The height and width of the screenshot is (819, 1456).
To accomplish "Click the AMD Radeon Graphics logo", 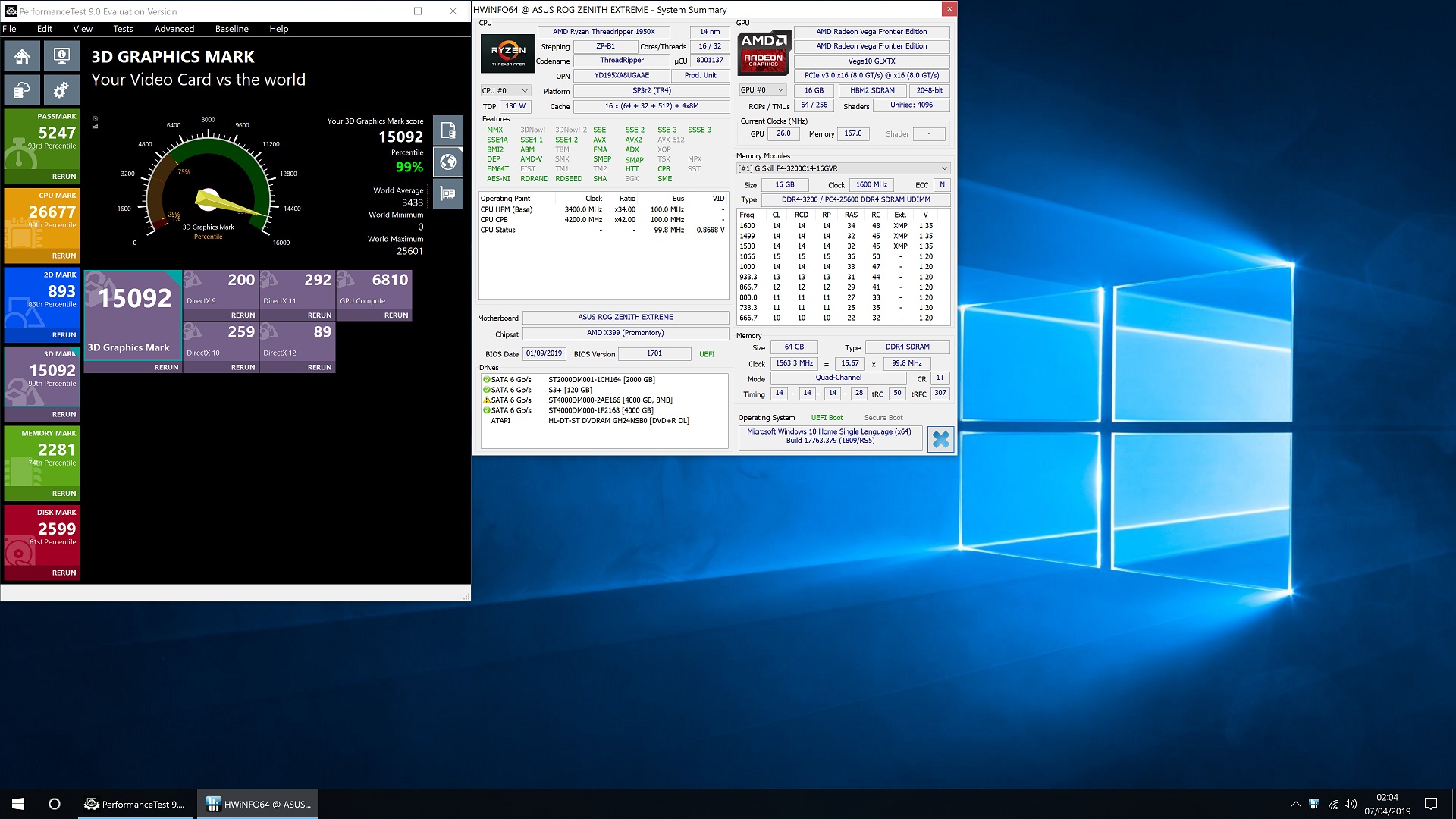I will click(764, 52).
